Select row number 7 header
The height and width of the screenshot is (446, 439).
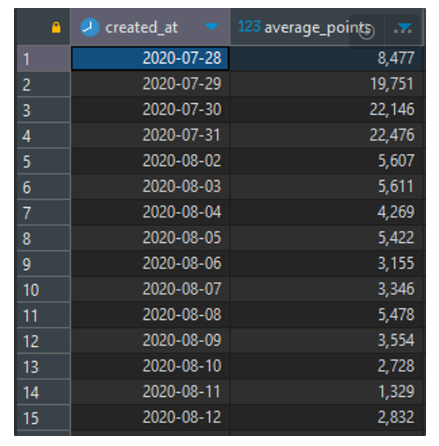tap(44, 213)
